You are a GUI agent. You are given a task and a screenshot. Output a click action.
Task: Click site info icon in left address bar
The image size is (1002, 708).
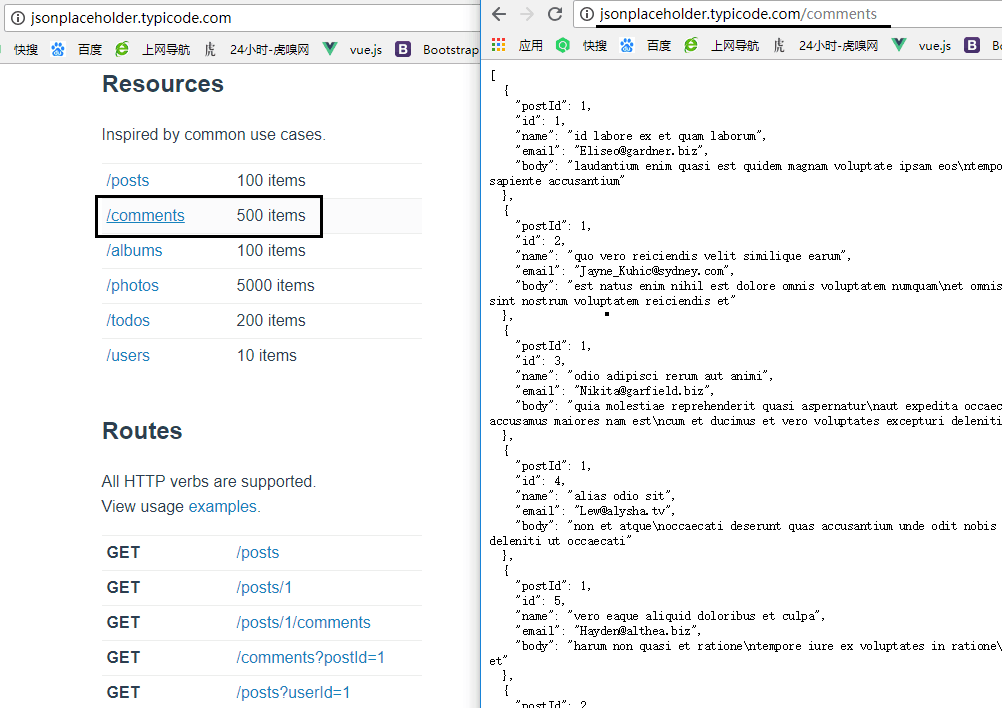tap(18, 18)
